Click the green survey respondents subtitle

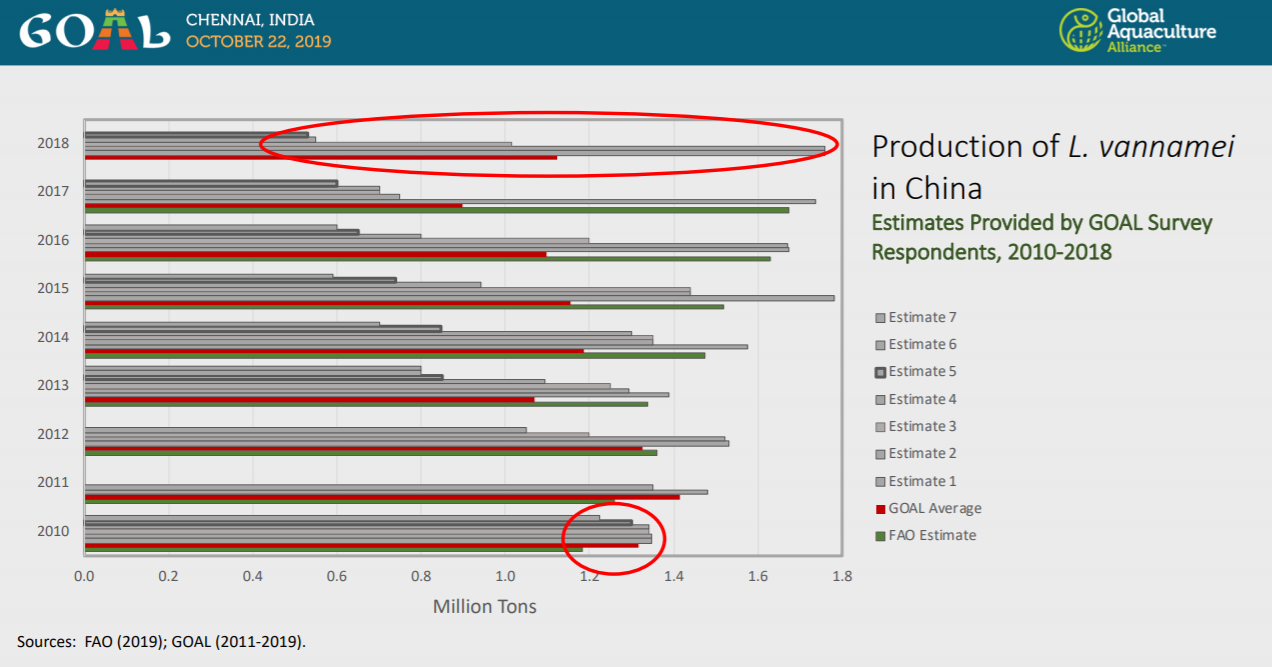tap(1041, 237)
